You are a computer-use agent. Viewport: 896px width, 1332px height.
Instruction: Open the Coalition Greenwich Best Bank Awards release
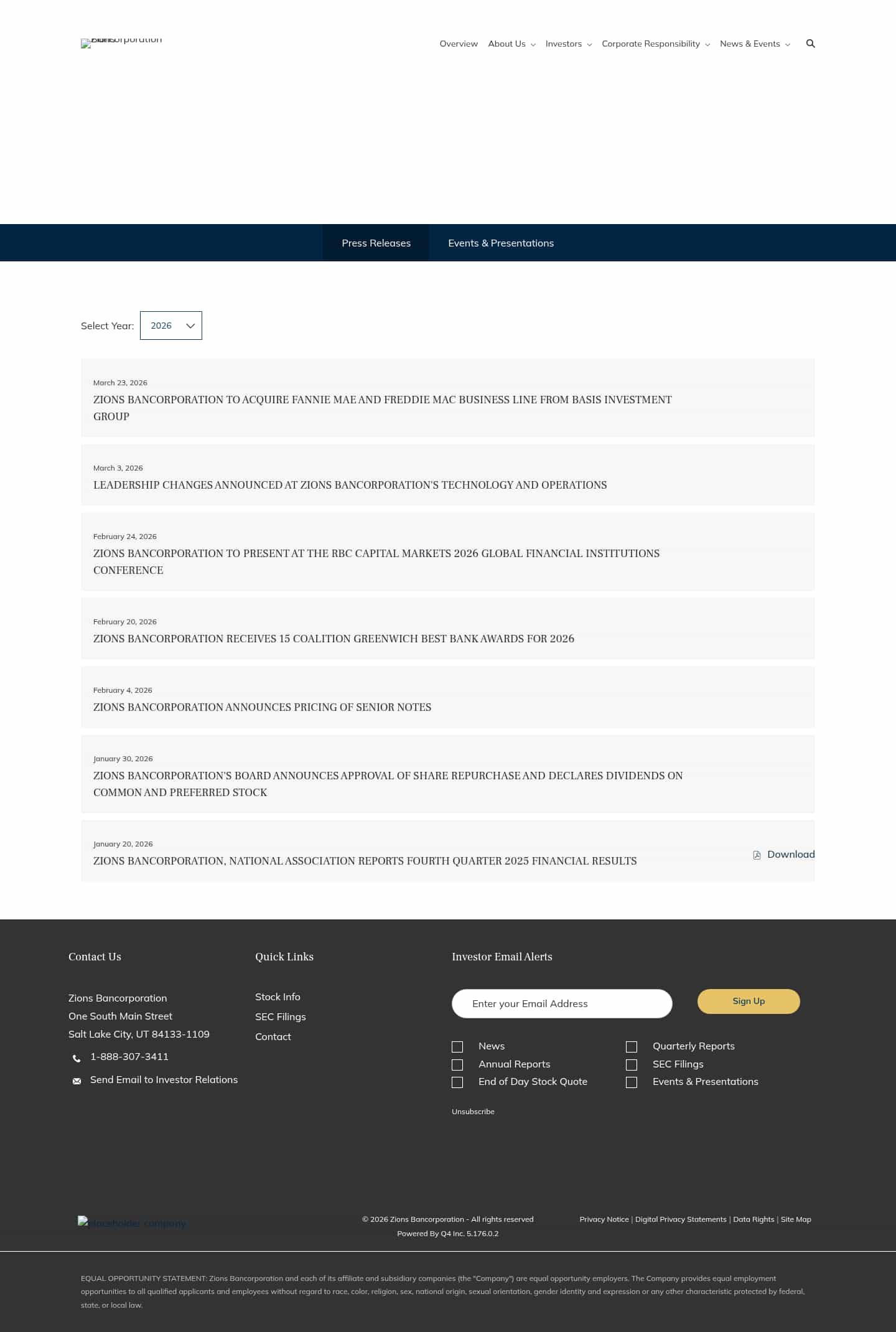[334, 639]
